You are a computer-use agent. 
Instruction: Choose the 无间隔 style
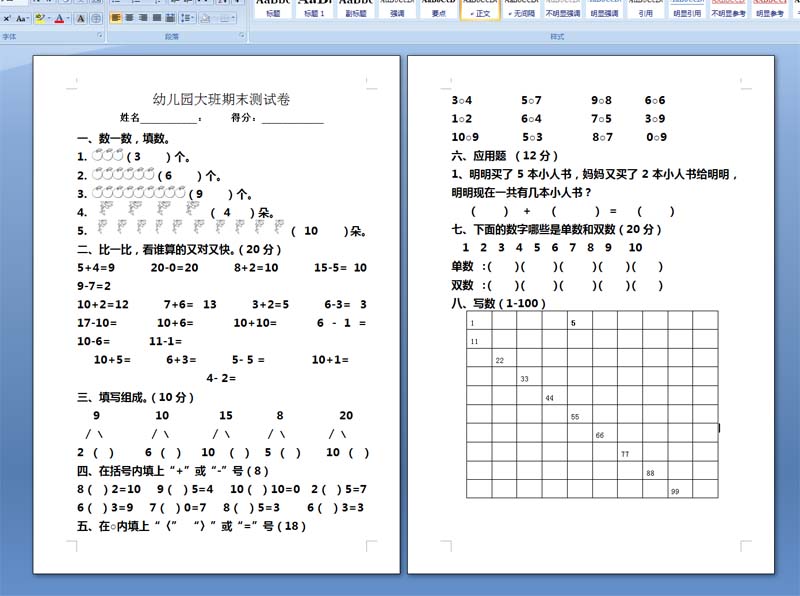[521, 9]
